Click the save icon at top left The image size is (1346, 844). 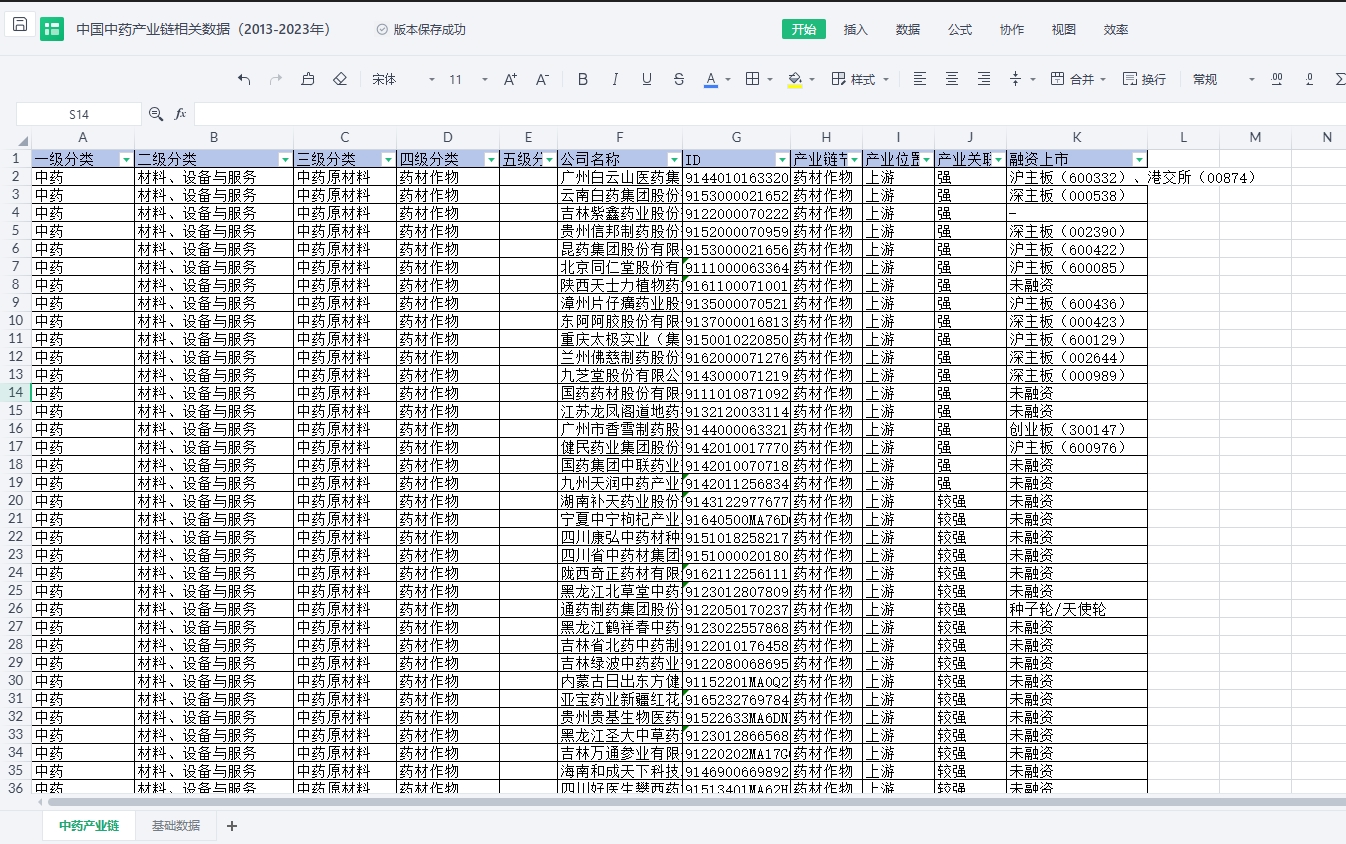[20, 26]
